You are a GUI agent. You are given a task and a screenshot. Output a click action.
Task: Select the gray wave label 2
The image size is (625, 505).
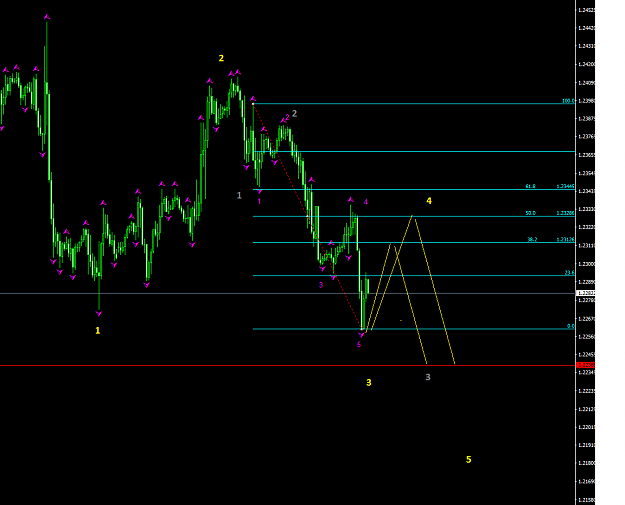[294, 114]
